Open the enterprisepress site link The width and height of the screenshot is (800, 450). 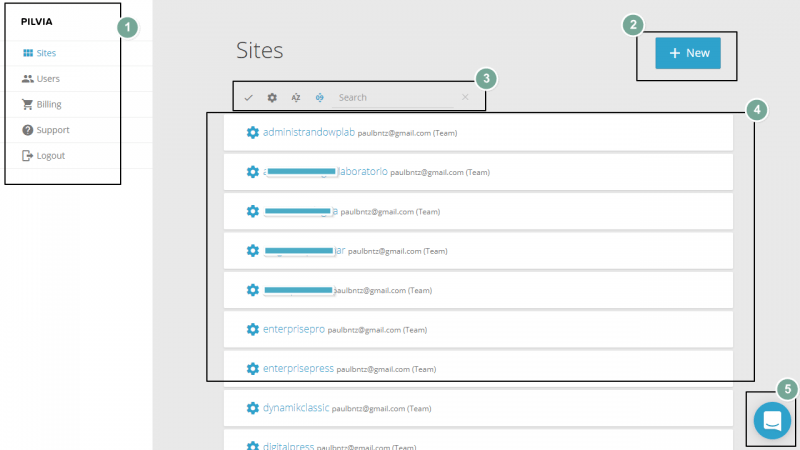[x=298, y=368]
